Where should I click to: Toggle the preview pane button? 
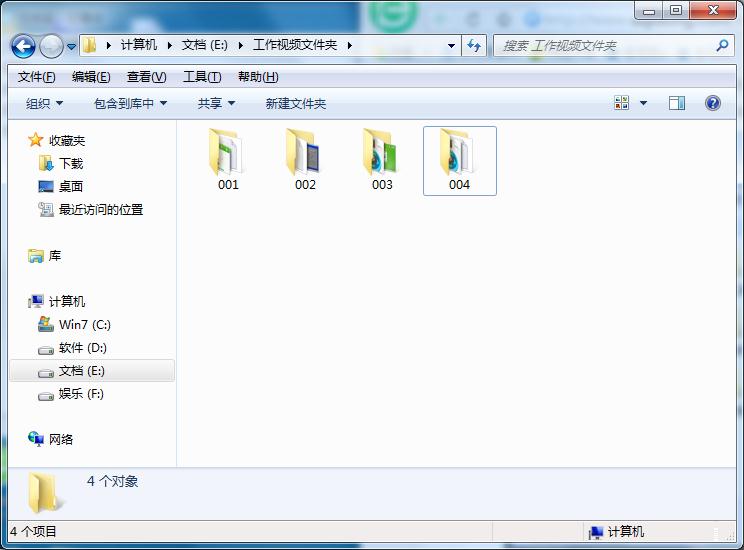[677, 103]
